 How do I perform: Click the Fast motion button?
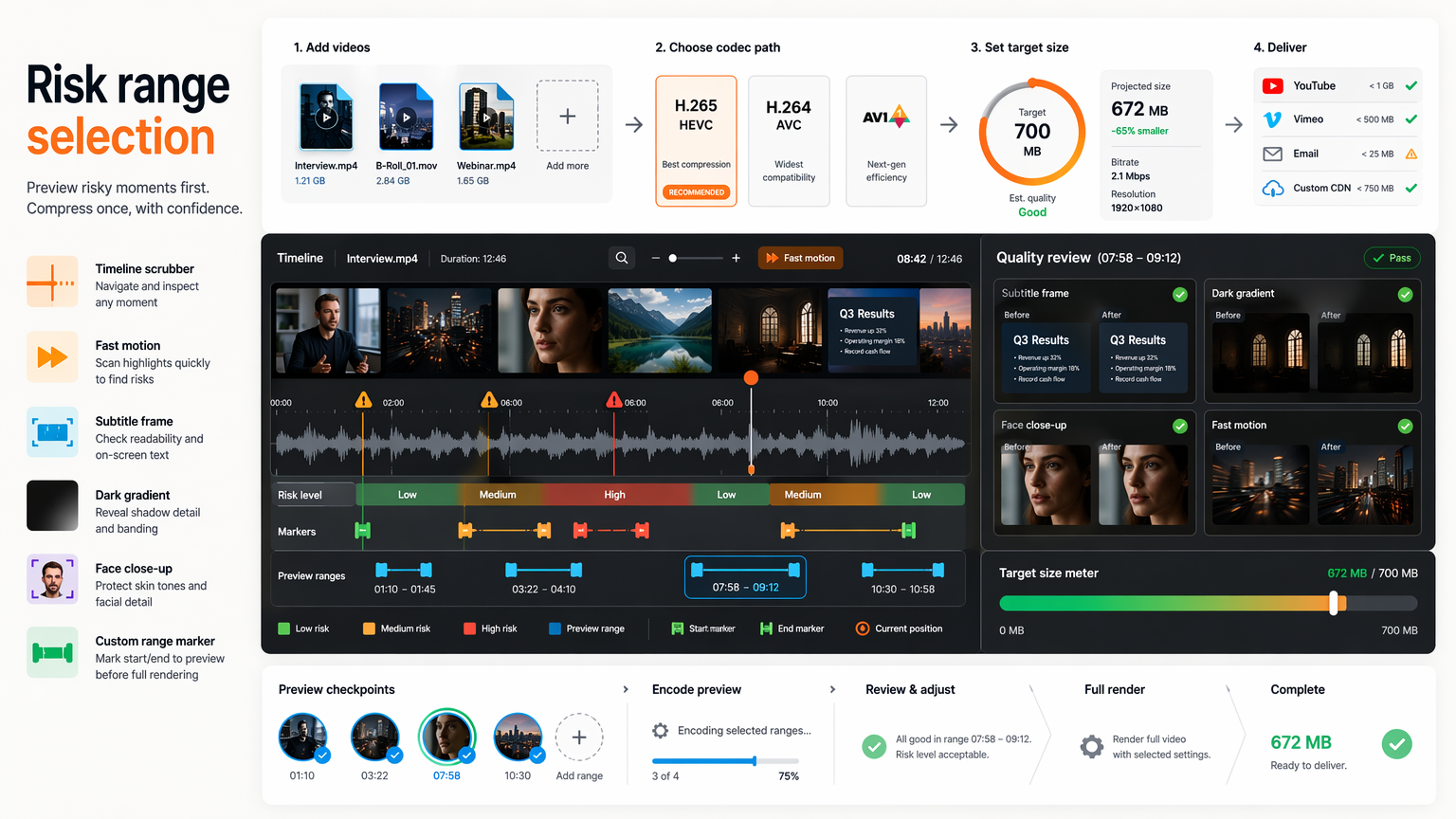[801, 258]
